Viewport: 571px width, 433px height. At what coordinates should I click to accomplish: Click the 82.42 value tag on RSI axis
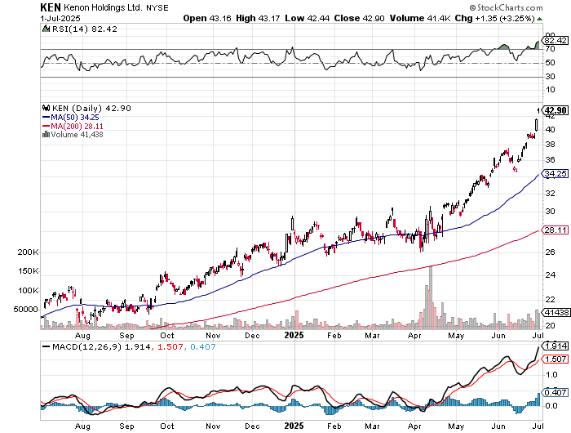click(555, 40)
